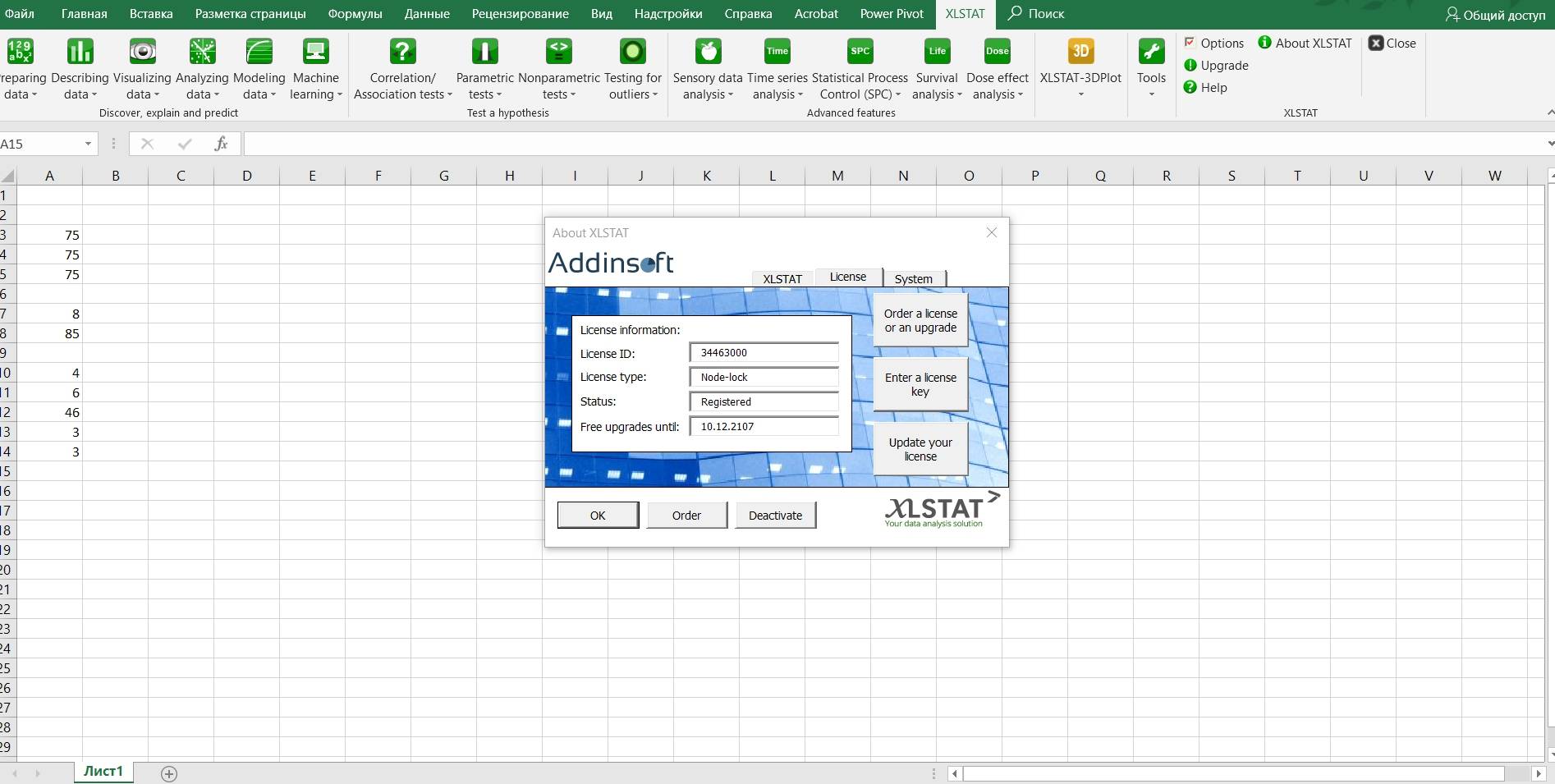Image resolution: width=1555 pixels, height=784 pixels.
Task: Add a new sheet with plus icon
Action: tap(169, 773)
